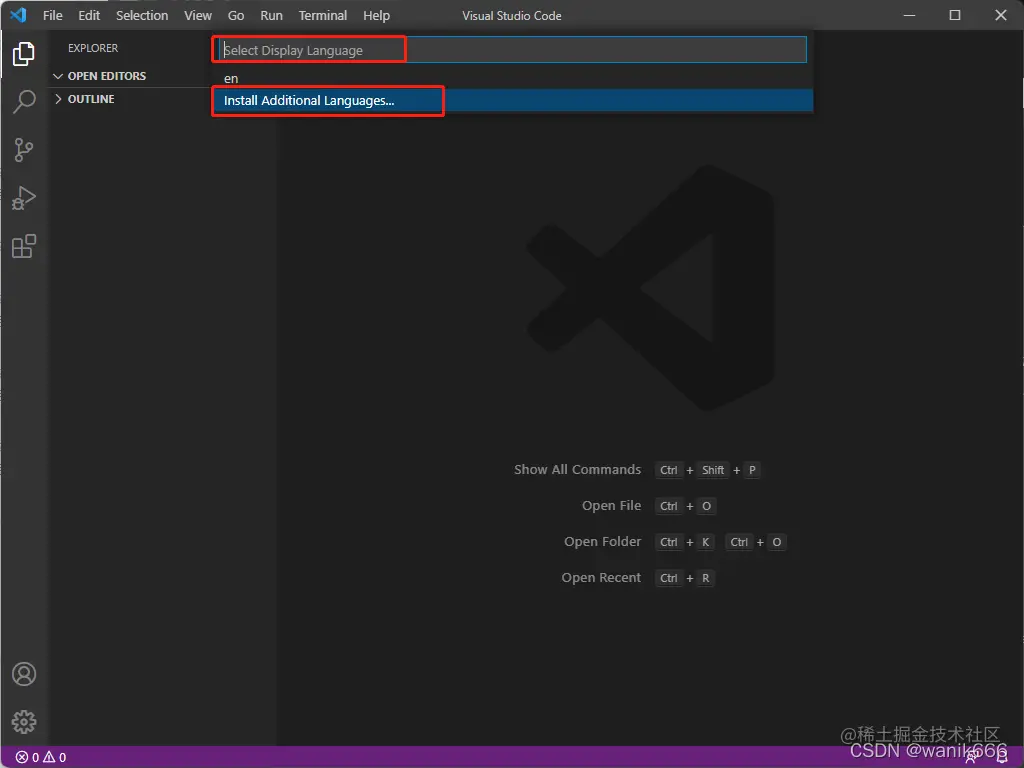This screenshot has width=1024, height=768.
Task: Open the Explorer view in activity bar
Action: click(x=24, y=54)
